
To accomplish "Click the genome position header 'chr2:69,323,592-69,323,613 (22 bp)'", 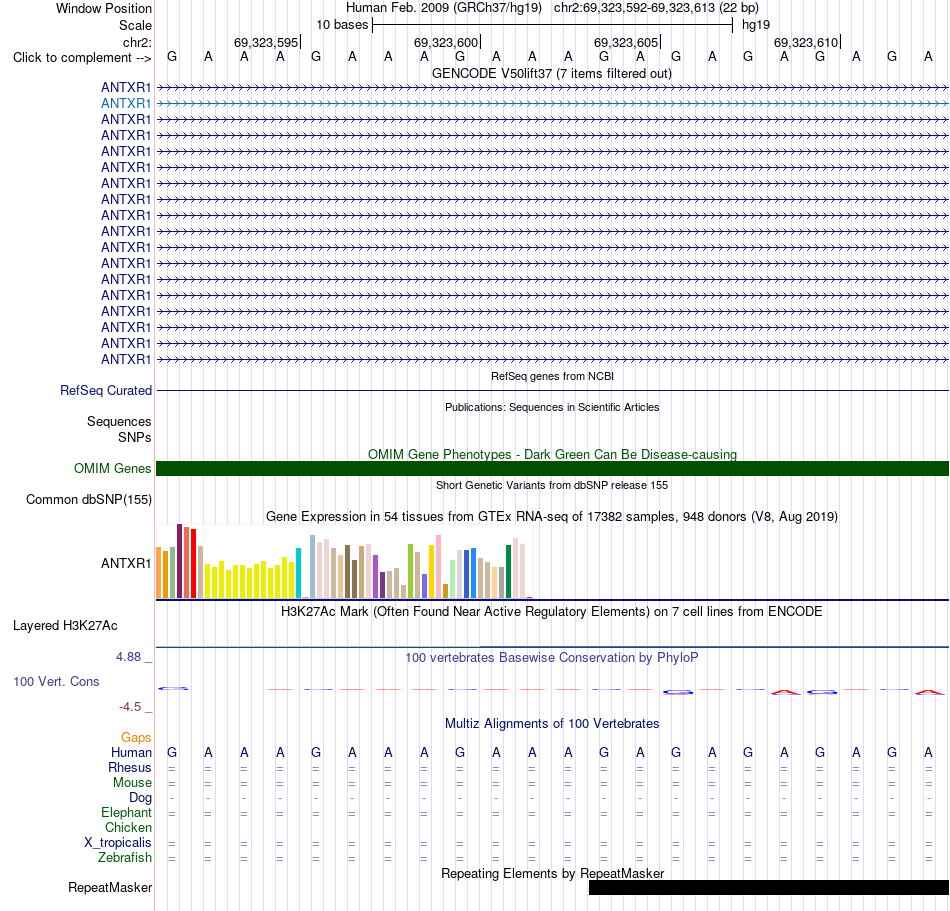I will point(656,8).
